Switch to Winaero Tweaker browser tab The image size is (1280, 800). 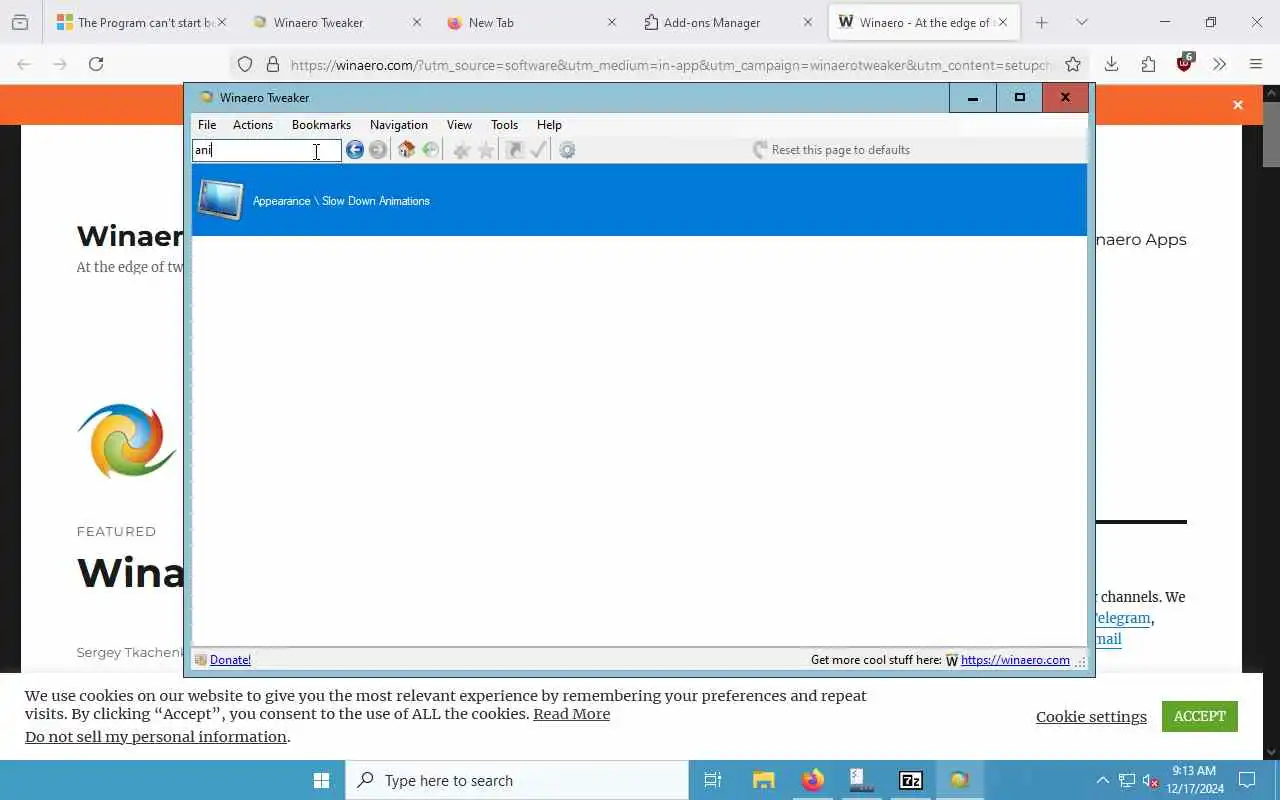pos(335,22)
